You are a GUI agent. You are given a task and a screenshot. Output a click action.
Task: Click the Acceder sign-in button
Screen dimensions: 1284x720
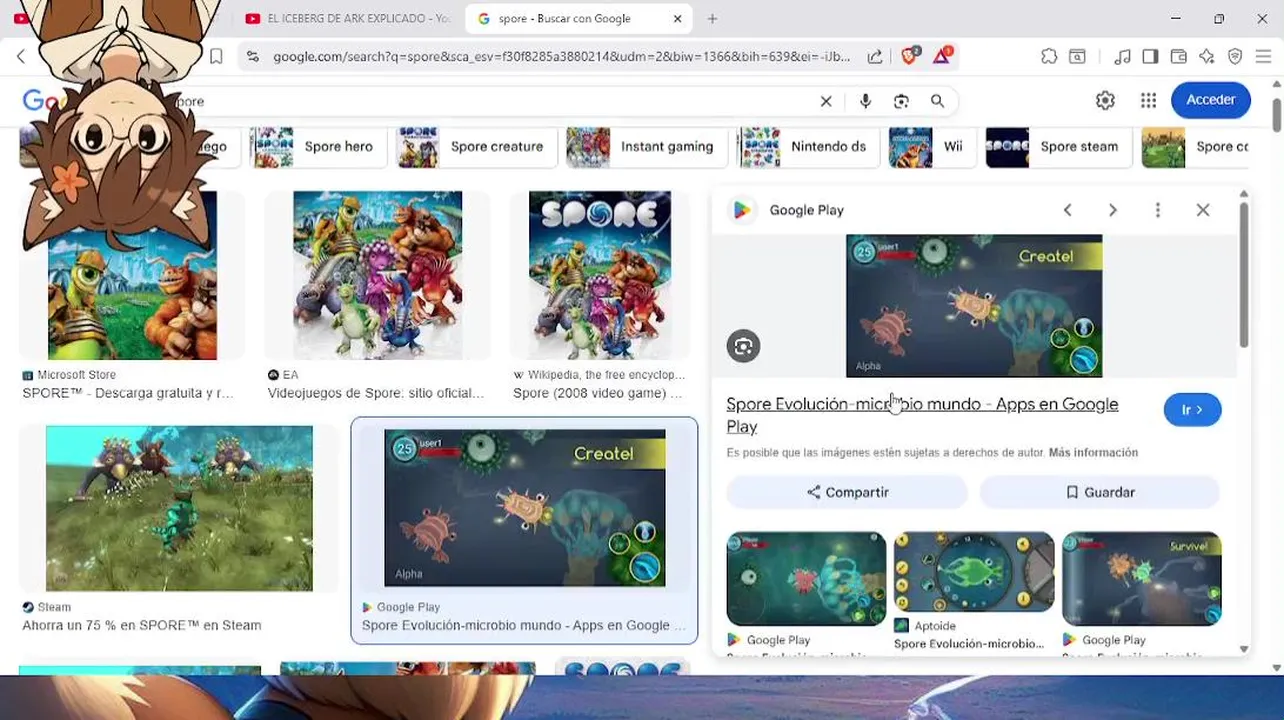click(1210, 100)
